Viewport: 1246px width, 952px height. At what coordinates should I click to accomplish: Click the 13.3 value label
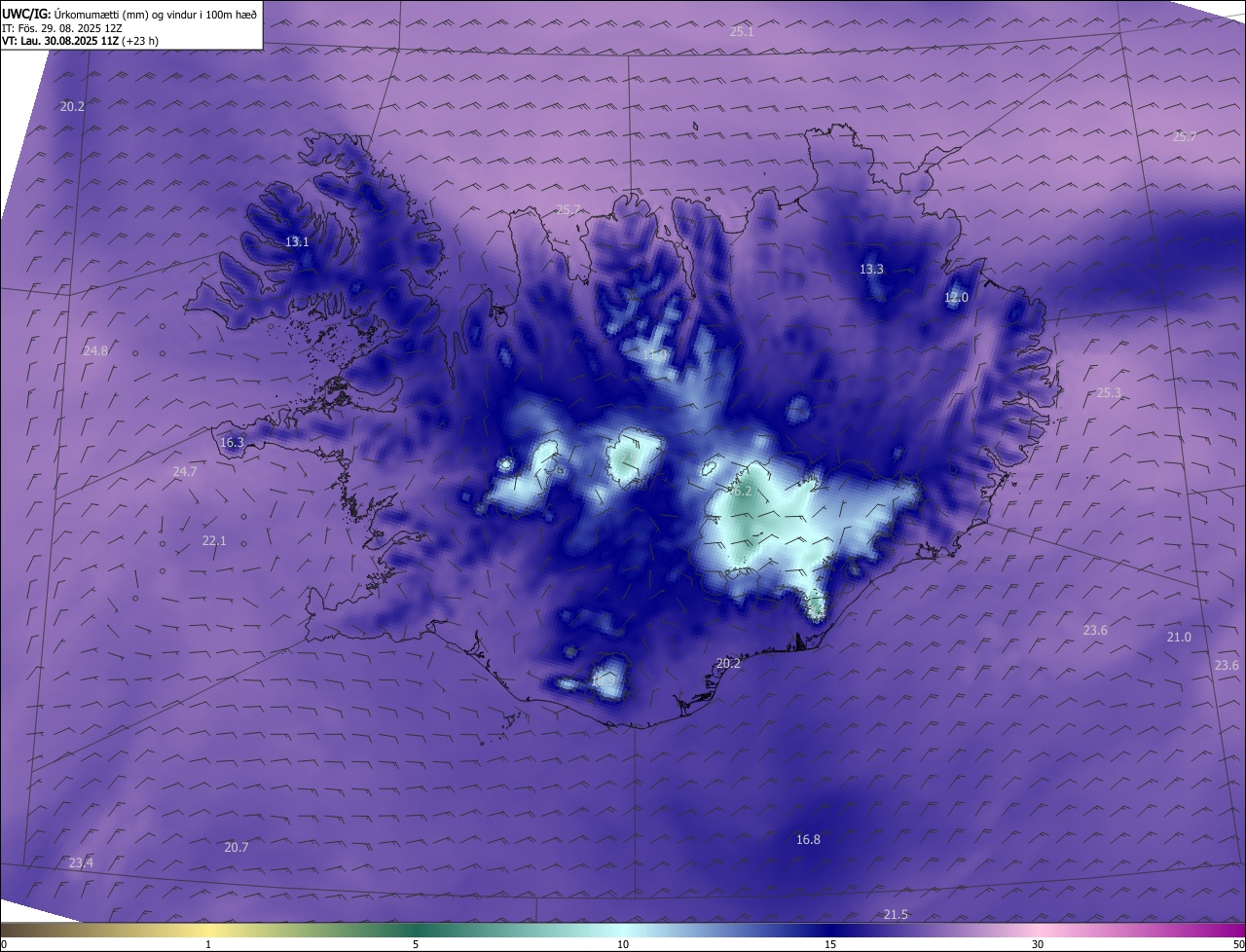click(871, 270)
